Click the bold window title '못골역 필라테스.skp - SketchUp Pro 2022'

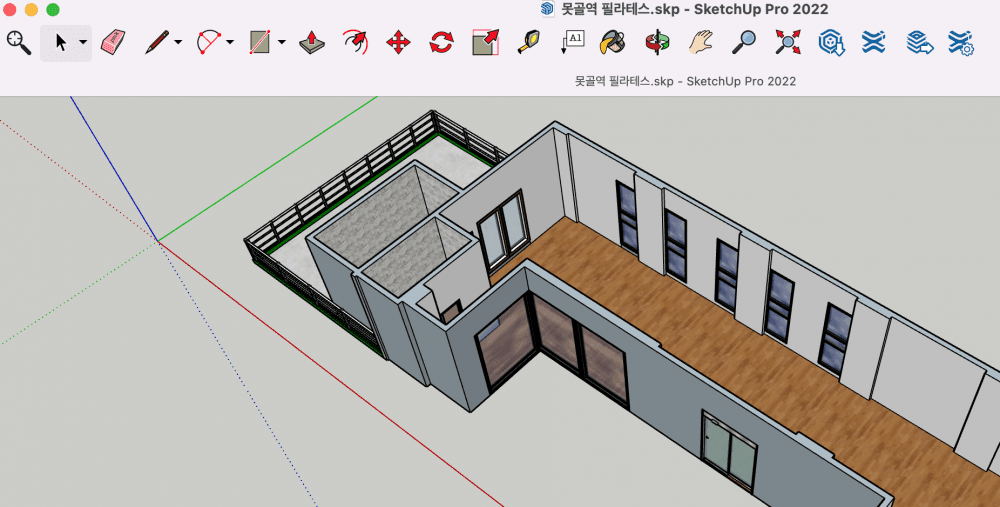pos(695,10)
